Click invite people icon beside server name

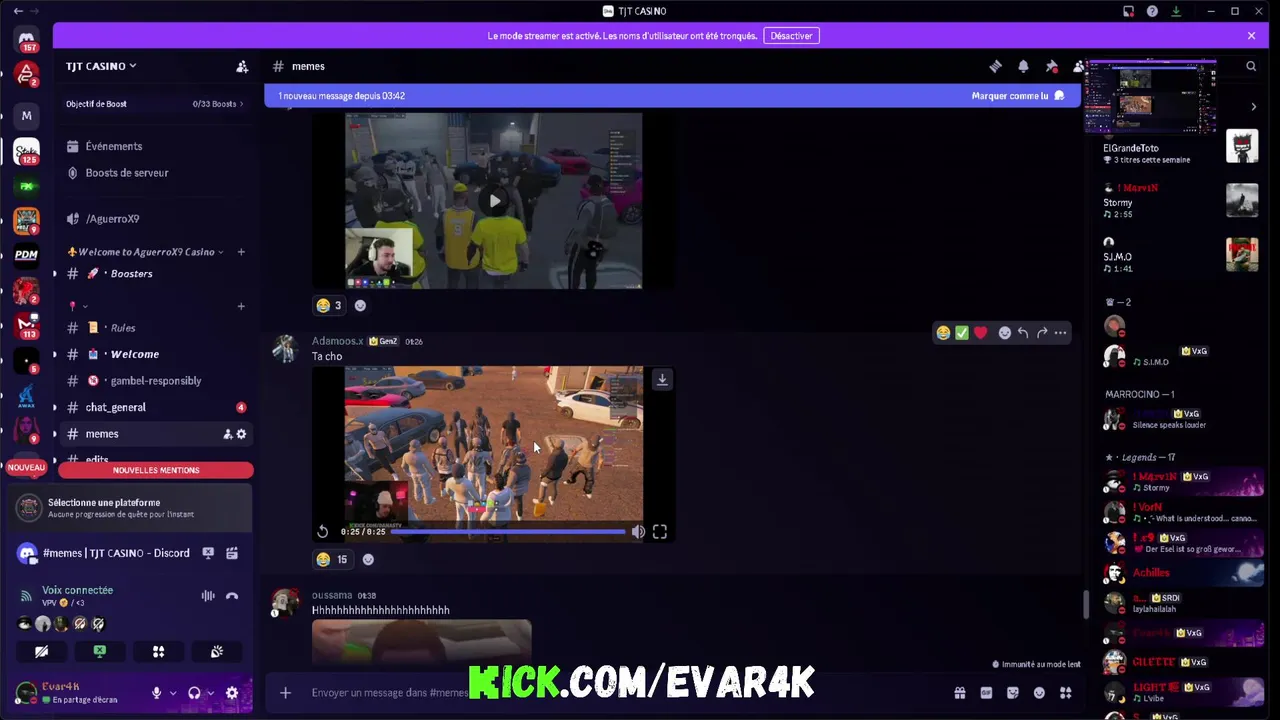(242, 66)
